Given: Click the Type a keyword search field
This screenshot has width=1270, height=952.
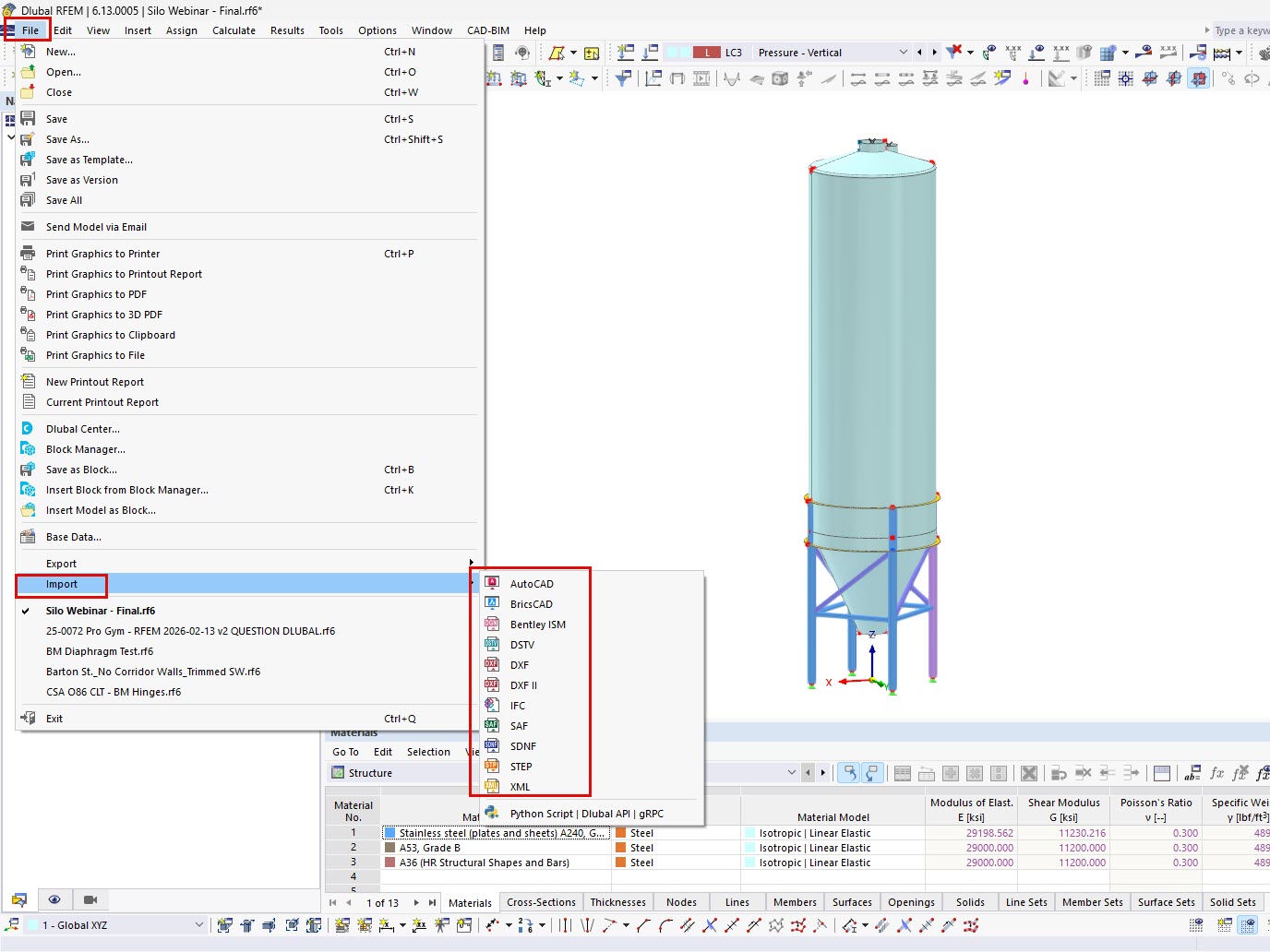Looking at the screenshot, I should point(1242,30).
